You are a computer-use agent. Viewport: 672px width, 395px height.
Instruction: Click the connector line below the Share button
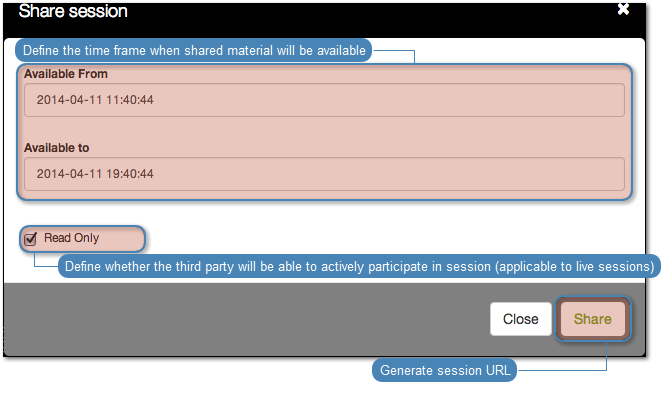(x=606, y=356)
